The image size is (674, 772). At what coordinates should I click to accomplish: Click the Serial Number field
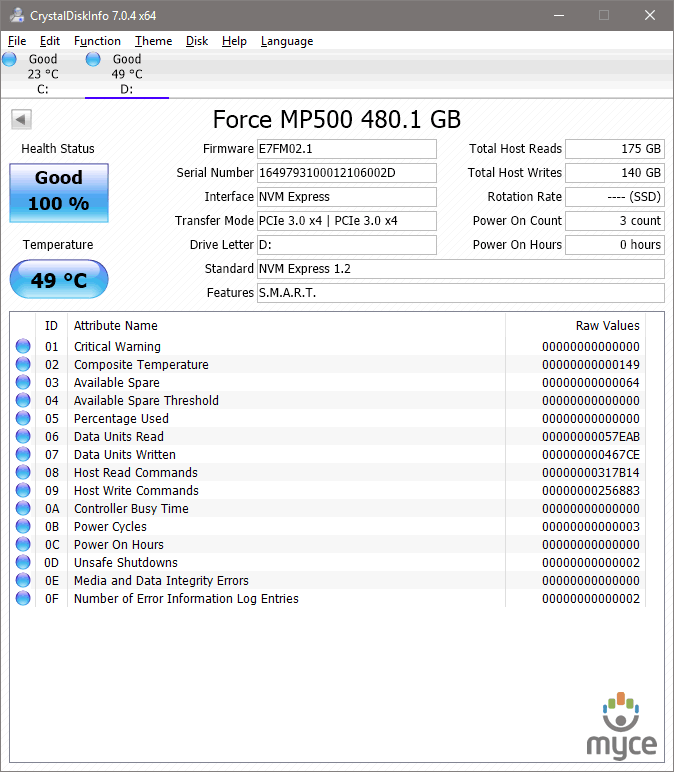[x=347, y=173]
